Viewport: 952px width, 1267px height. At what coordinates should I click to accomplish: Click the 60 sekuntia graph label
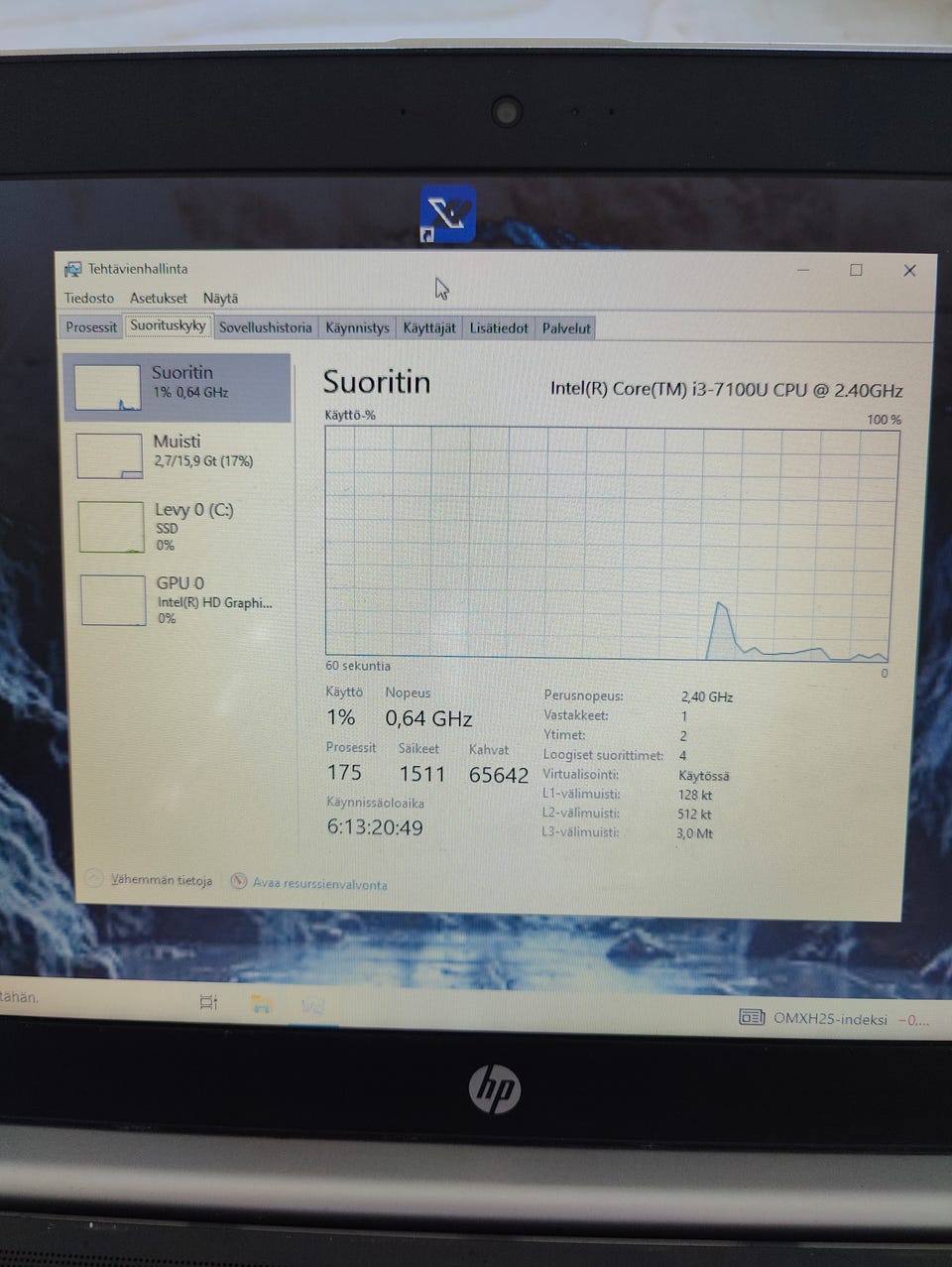pyautogui.click(x=358, y=666)
